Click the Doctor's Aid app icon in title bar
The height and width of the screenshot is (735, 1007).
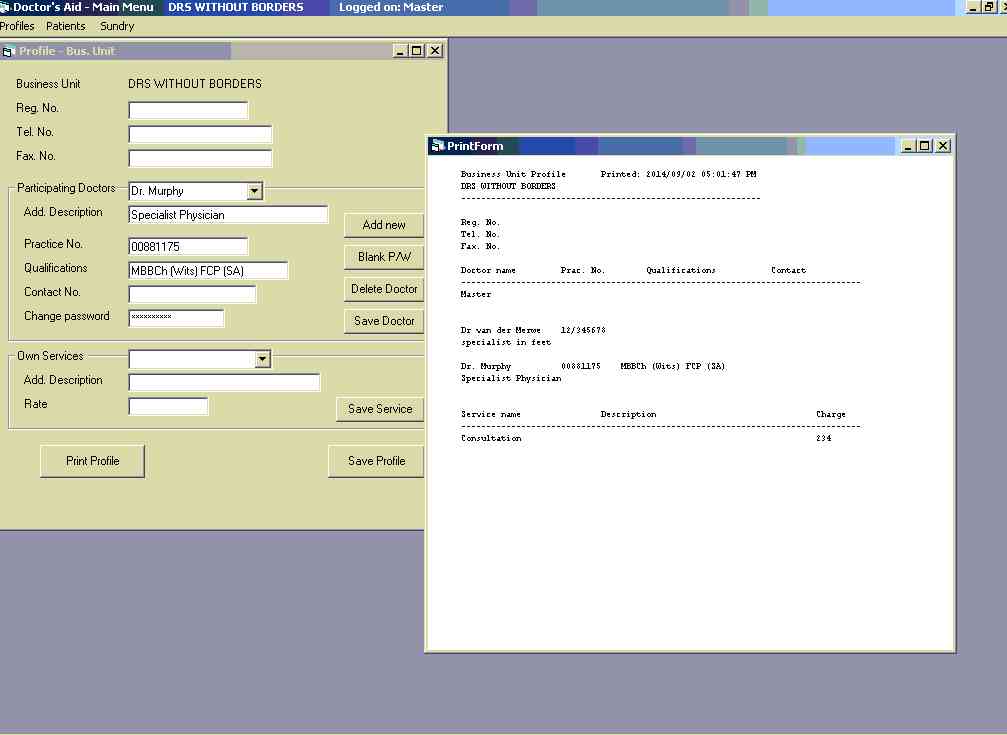click(6, 7)
